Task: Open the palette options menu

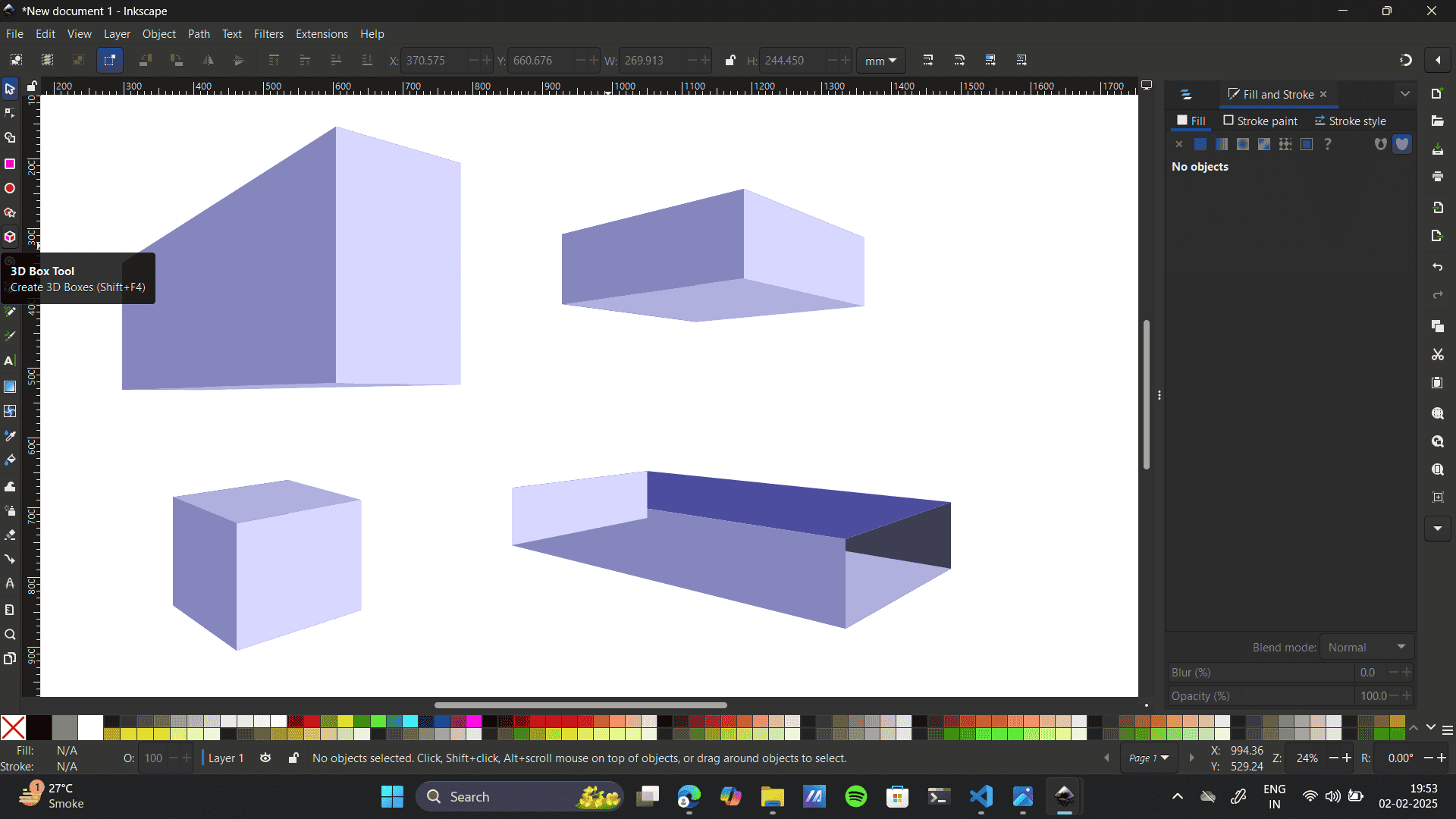Action: (1447, 730)
